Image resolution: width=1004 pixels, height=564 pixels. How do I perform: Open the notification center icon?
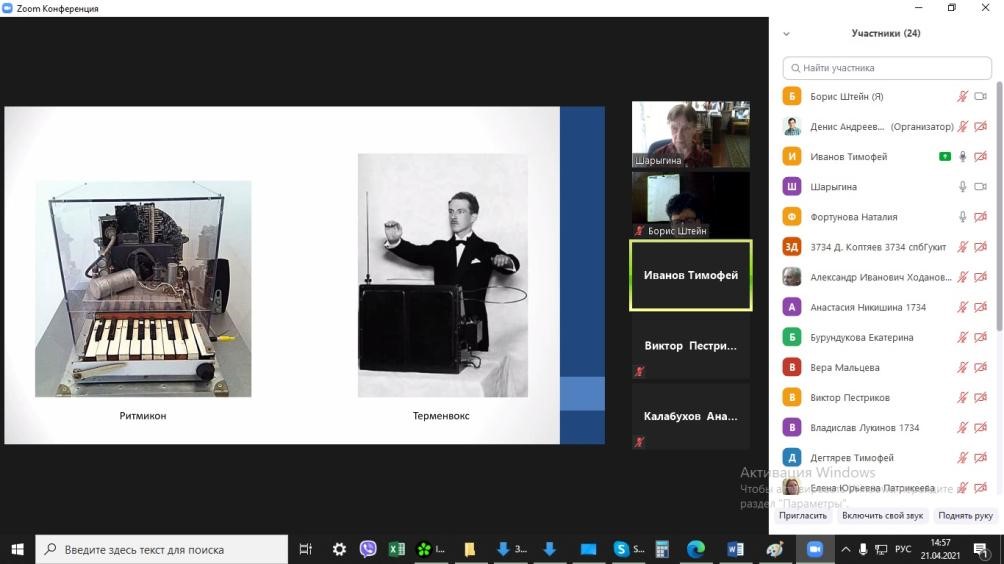tap(980, 549)
